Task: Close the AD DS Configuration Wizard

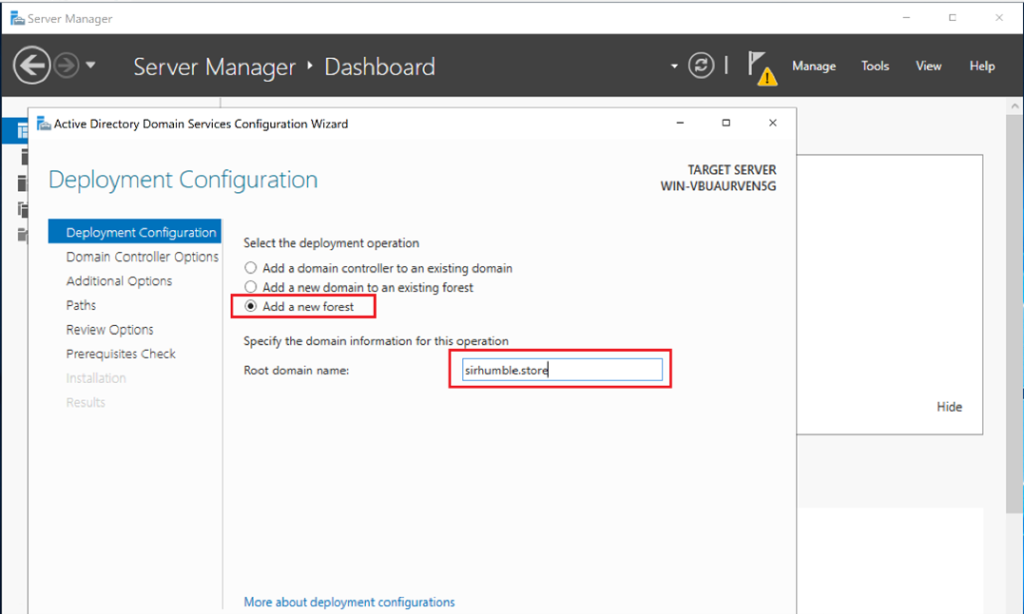Action: click(x=773, y=123)
